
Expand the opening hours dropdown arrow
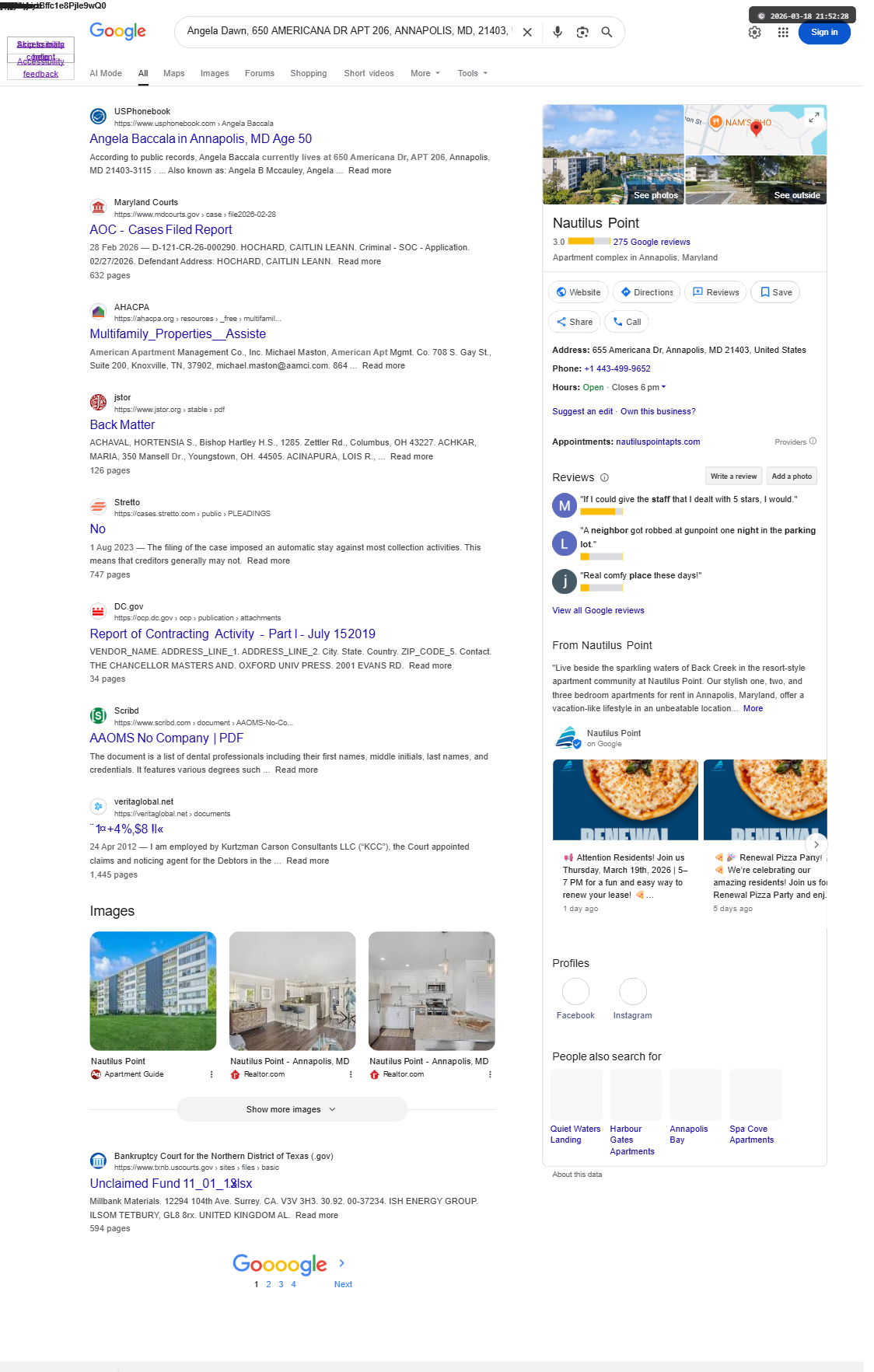(x=663, y=387)
